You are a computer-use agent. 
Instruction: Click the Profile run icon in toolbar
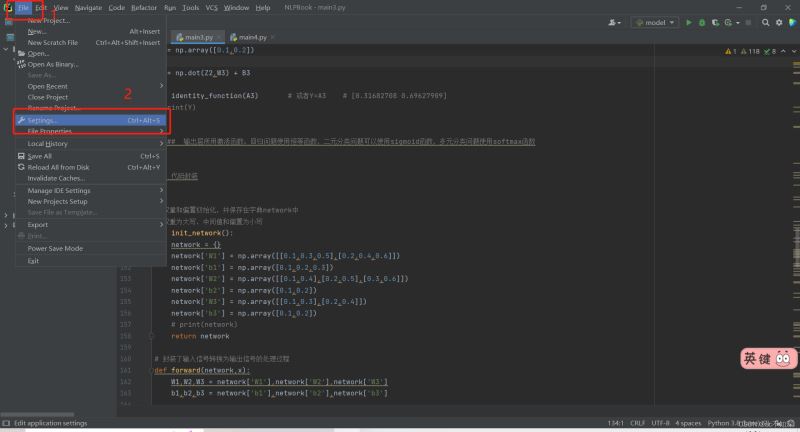pyautogui.click(x=728, y=22)
